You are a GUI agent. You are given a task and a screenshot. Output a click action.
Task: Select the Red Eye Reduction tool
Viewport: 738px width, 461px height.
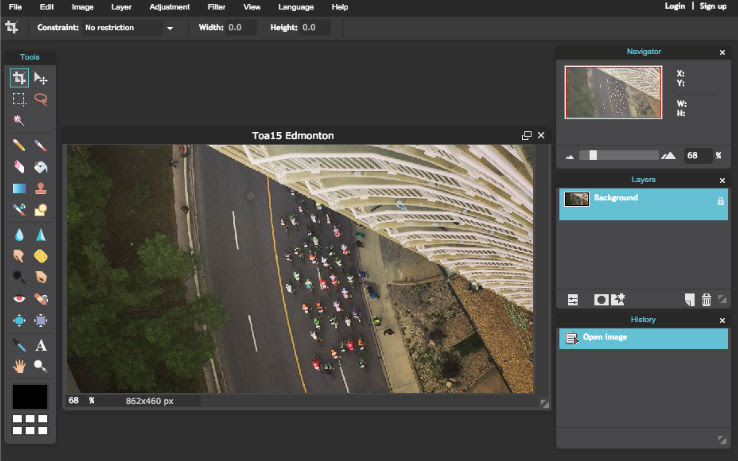click(19, 299)
